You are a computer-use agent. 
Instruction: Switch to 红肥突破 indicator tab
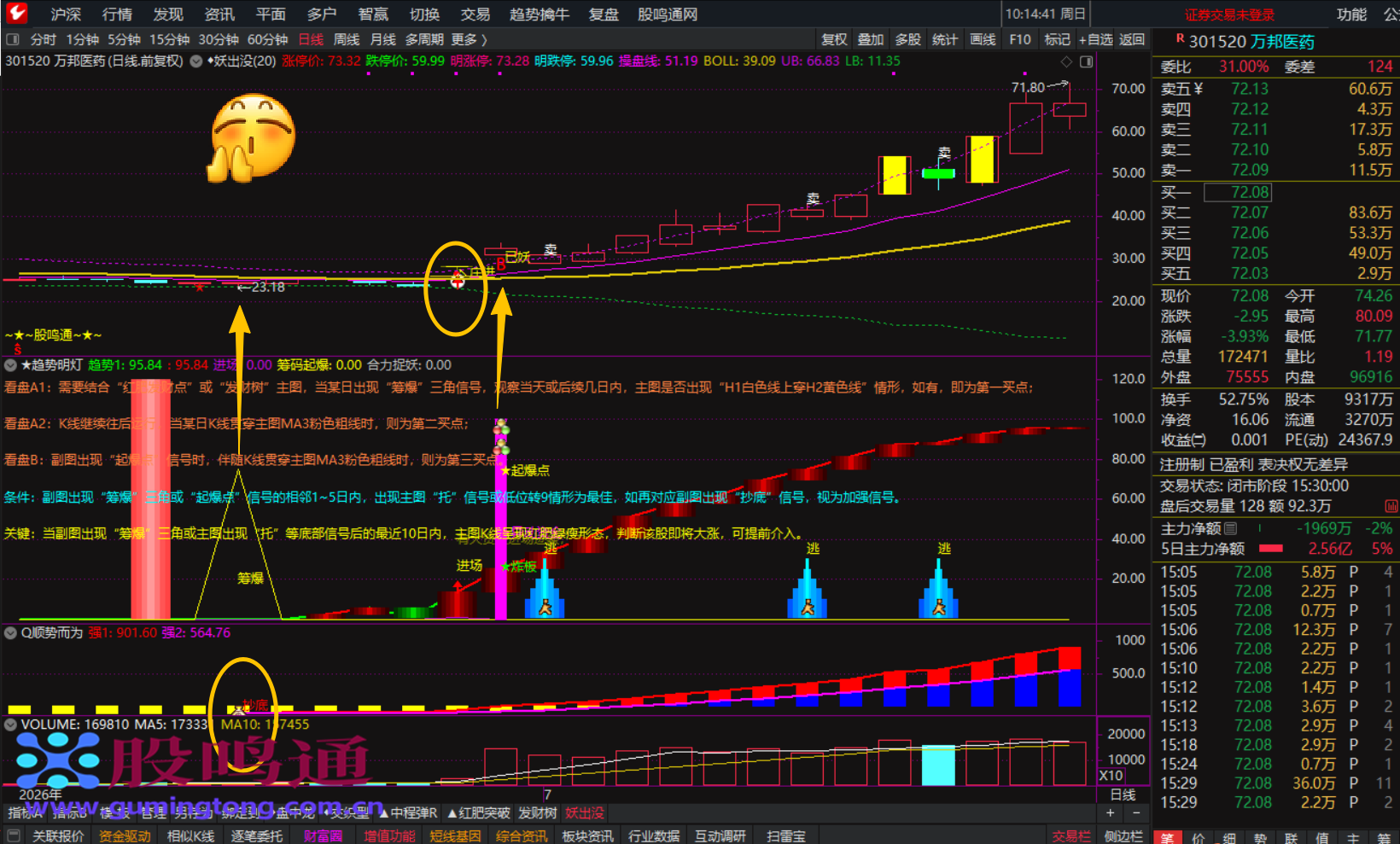click(x=478, y=813)
